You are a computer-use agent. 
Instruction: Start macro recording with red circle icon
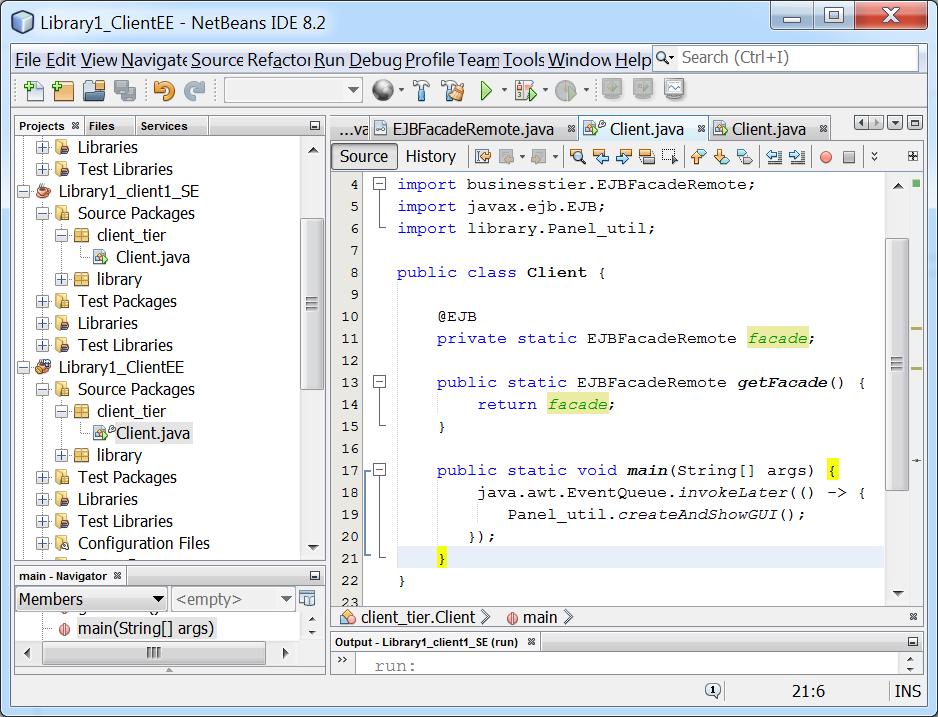point(826,157)
